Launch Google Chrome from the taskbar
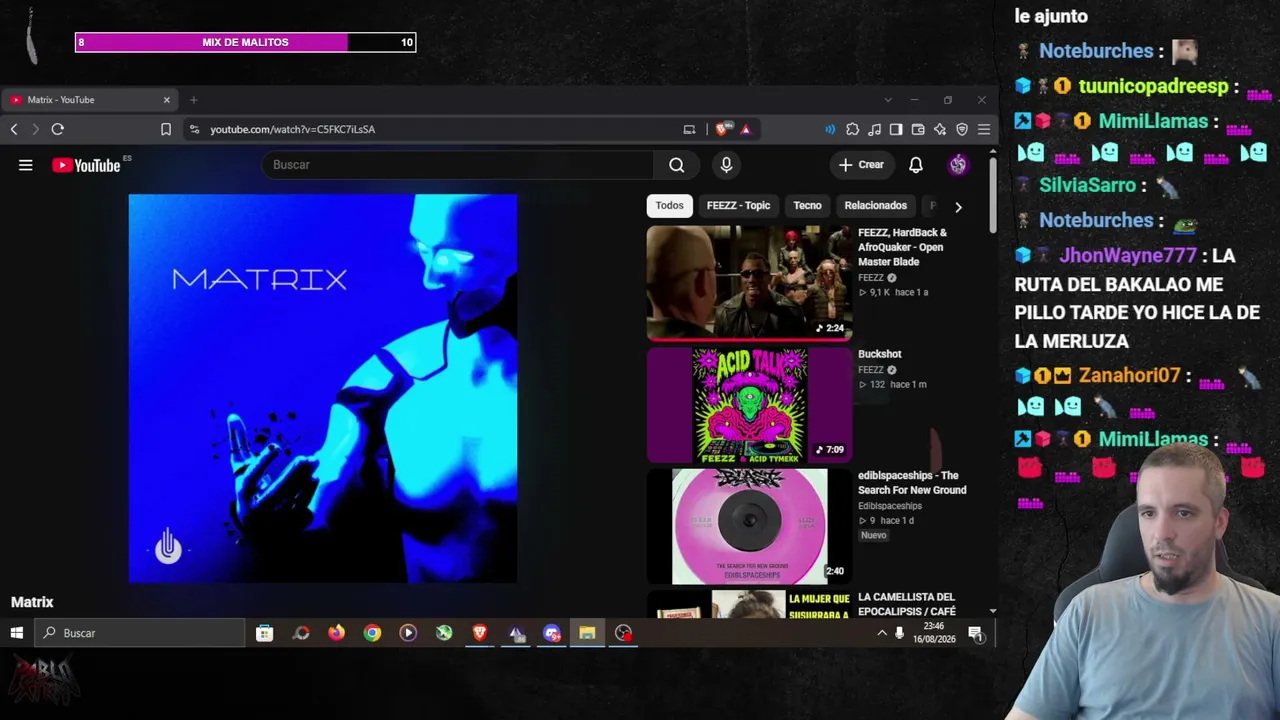1280x720 pixels. click(372, 633)
